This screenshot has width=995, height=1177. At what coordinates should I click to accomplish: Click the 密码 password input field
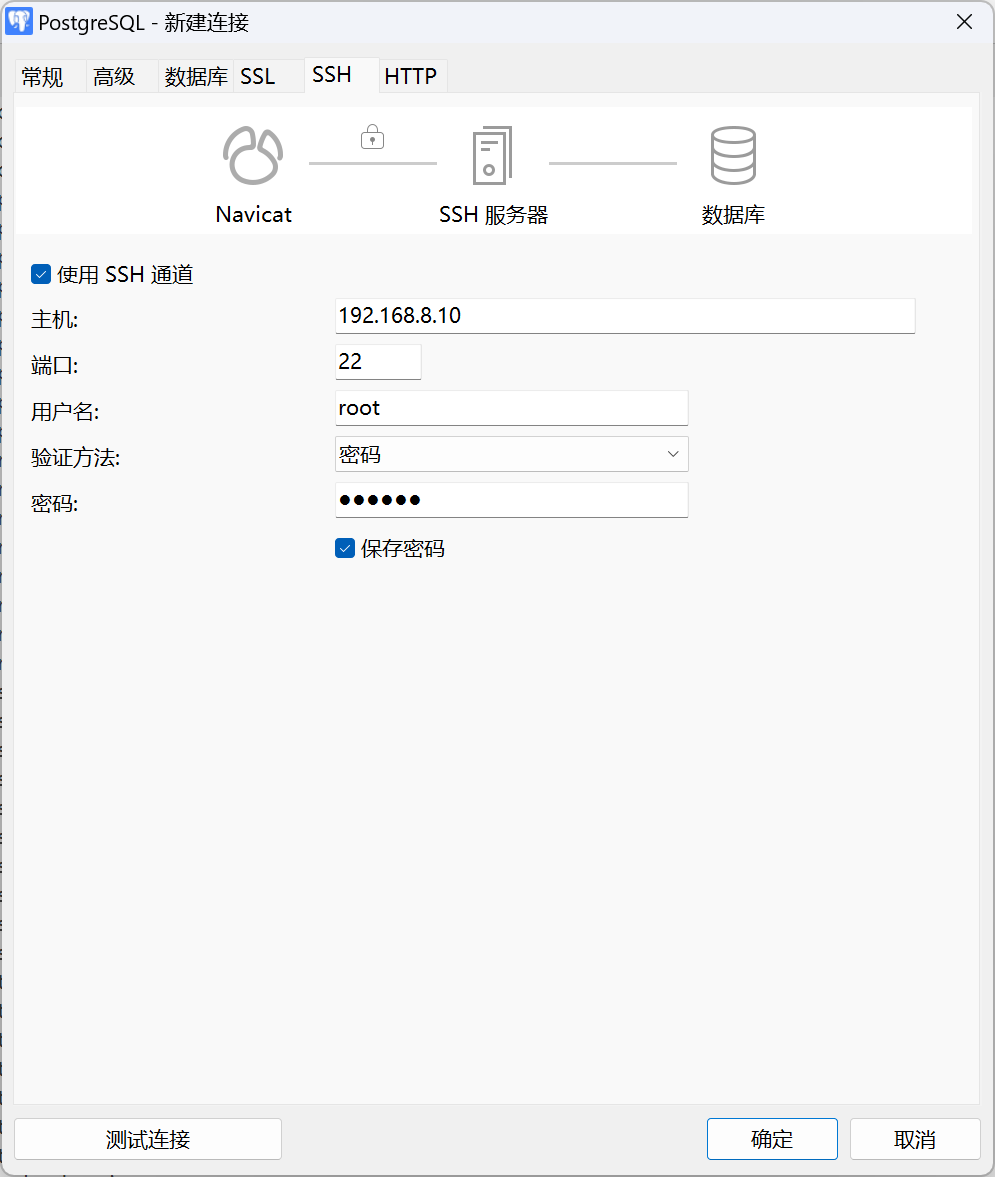click(x=512, y=500)
